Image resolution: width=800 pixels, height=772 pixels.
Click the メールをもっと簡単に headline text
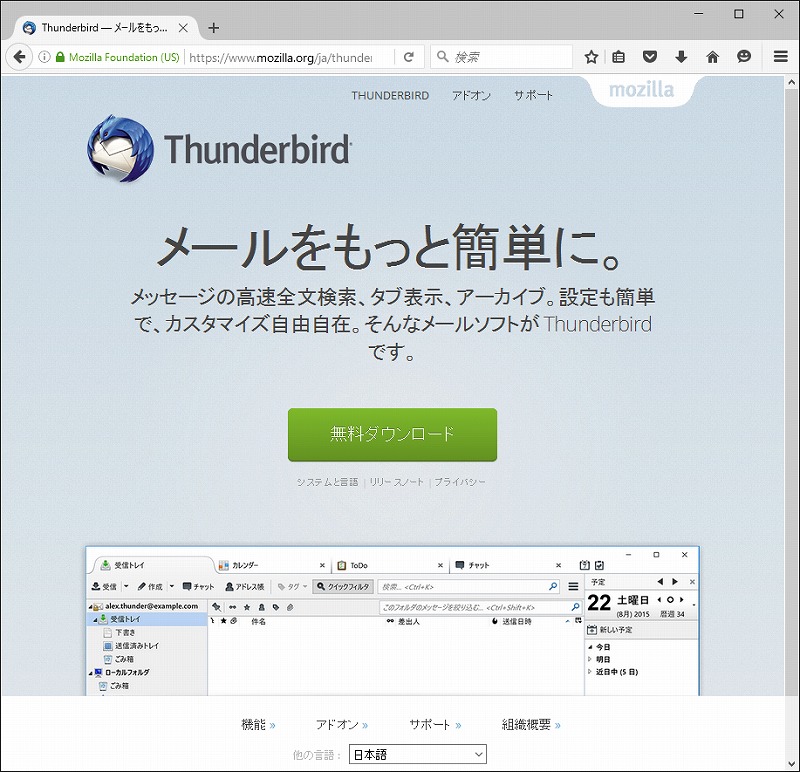(x=390, y=247)
